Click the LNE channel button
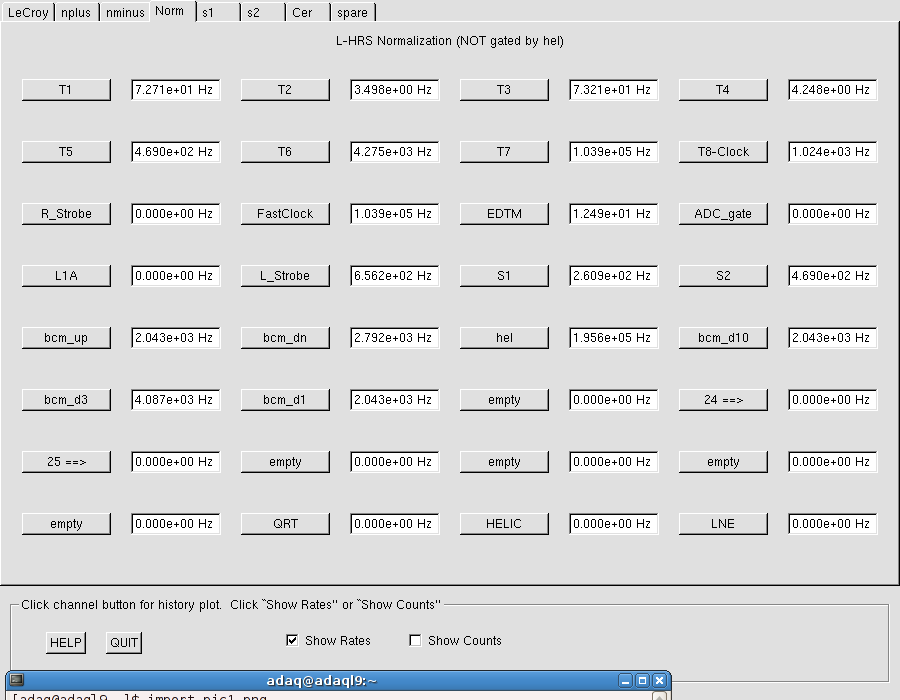Image resolution: width=900 pixels, height=700 pixels. pyautogui.click(x=723, y=524)
